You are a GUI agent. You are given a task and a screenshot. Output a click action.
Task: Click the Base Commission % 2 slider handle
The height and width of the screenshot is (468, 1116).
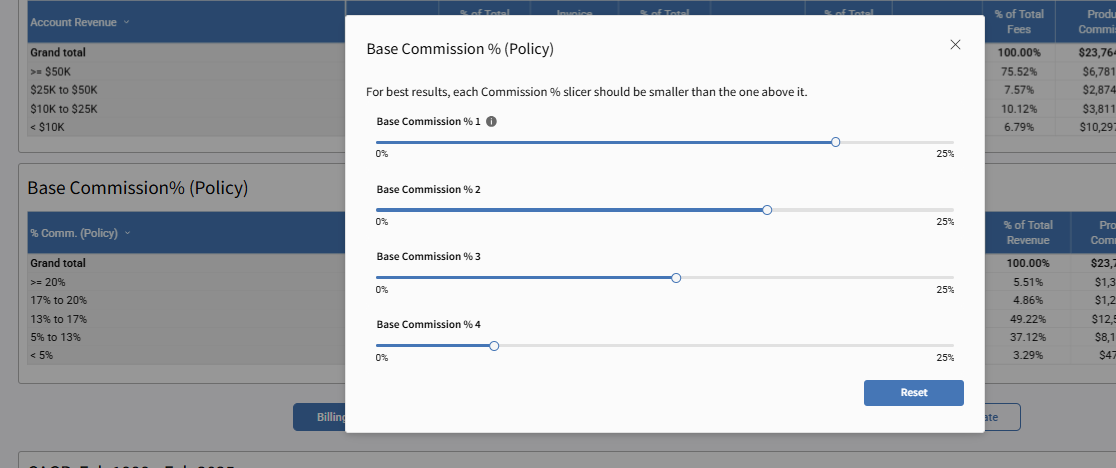pos(767,210)
